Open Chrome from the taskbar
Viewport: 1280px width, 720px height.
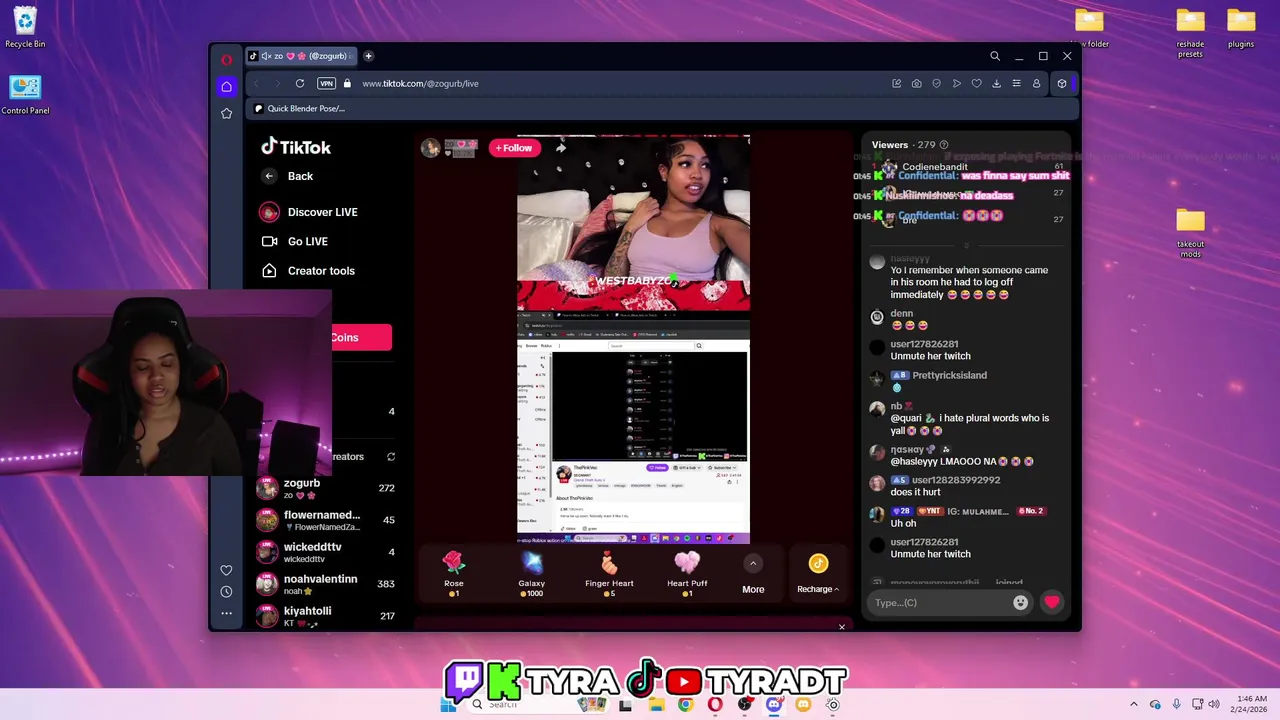pyautogui.click(x=685, y=705)
